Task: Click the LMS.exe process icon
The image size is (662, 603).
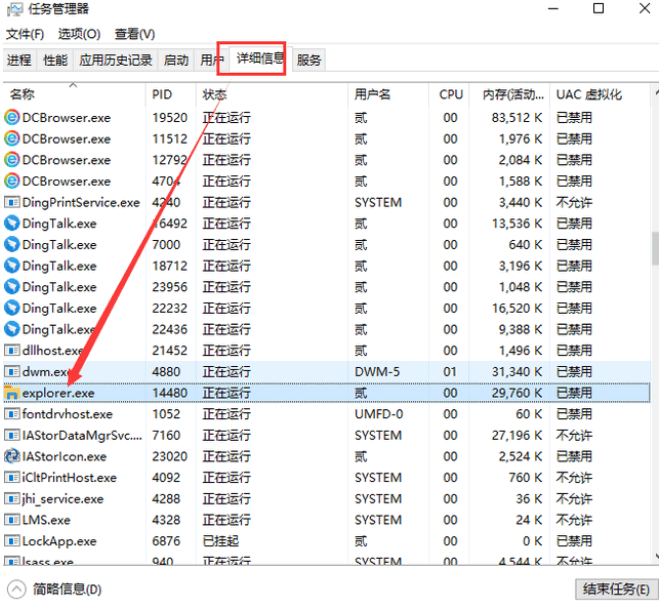Action: 12,520
